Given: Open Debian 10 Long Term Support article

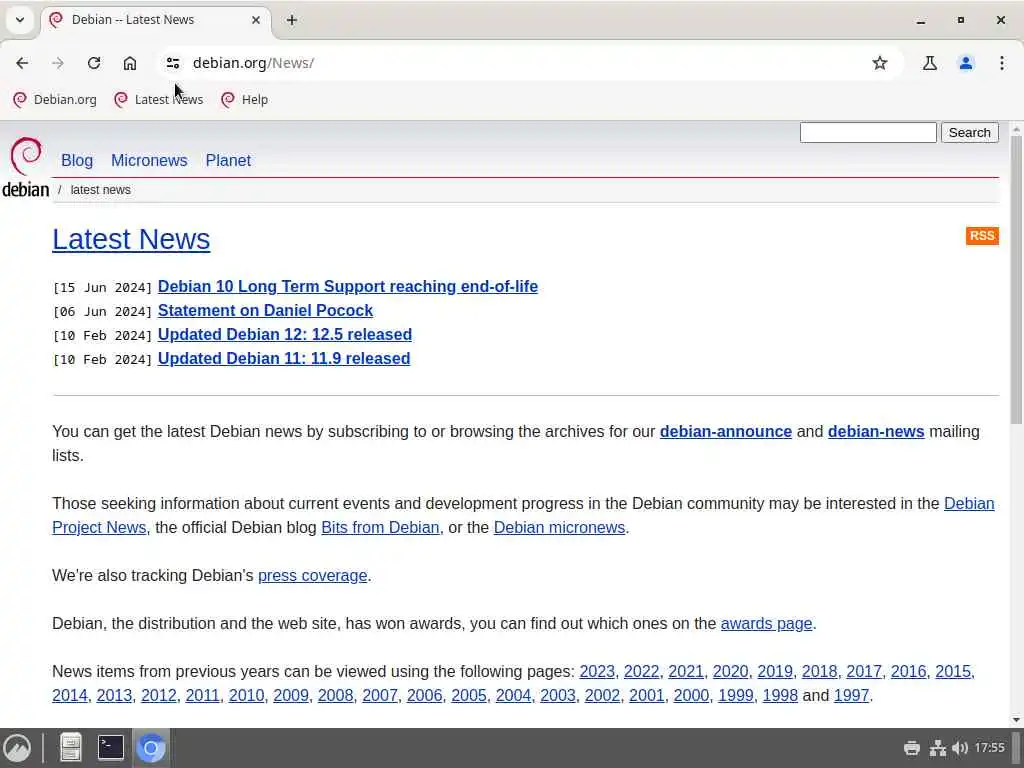Looking at the screenshot, I should point(347,287).
